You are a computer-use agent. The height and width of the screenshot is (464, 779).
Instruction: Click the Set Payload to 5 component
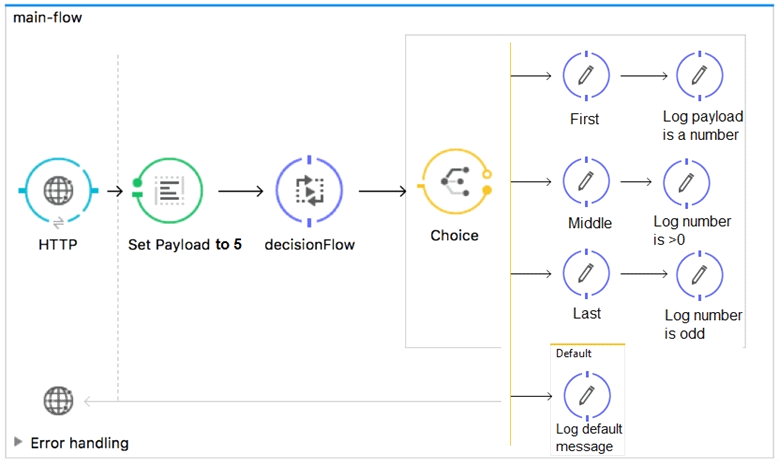pos(169,190)
